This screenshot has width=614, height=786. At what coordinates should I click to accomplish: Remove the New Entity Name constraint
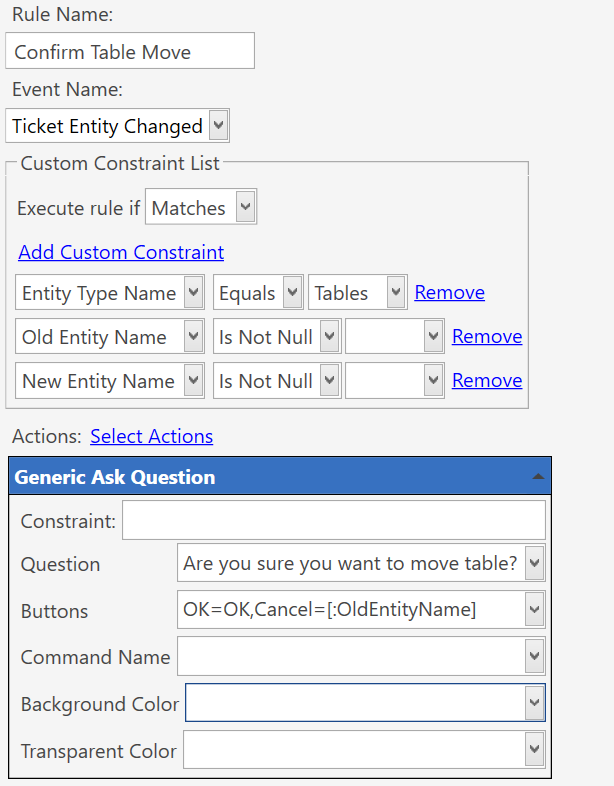(486, 381)
